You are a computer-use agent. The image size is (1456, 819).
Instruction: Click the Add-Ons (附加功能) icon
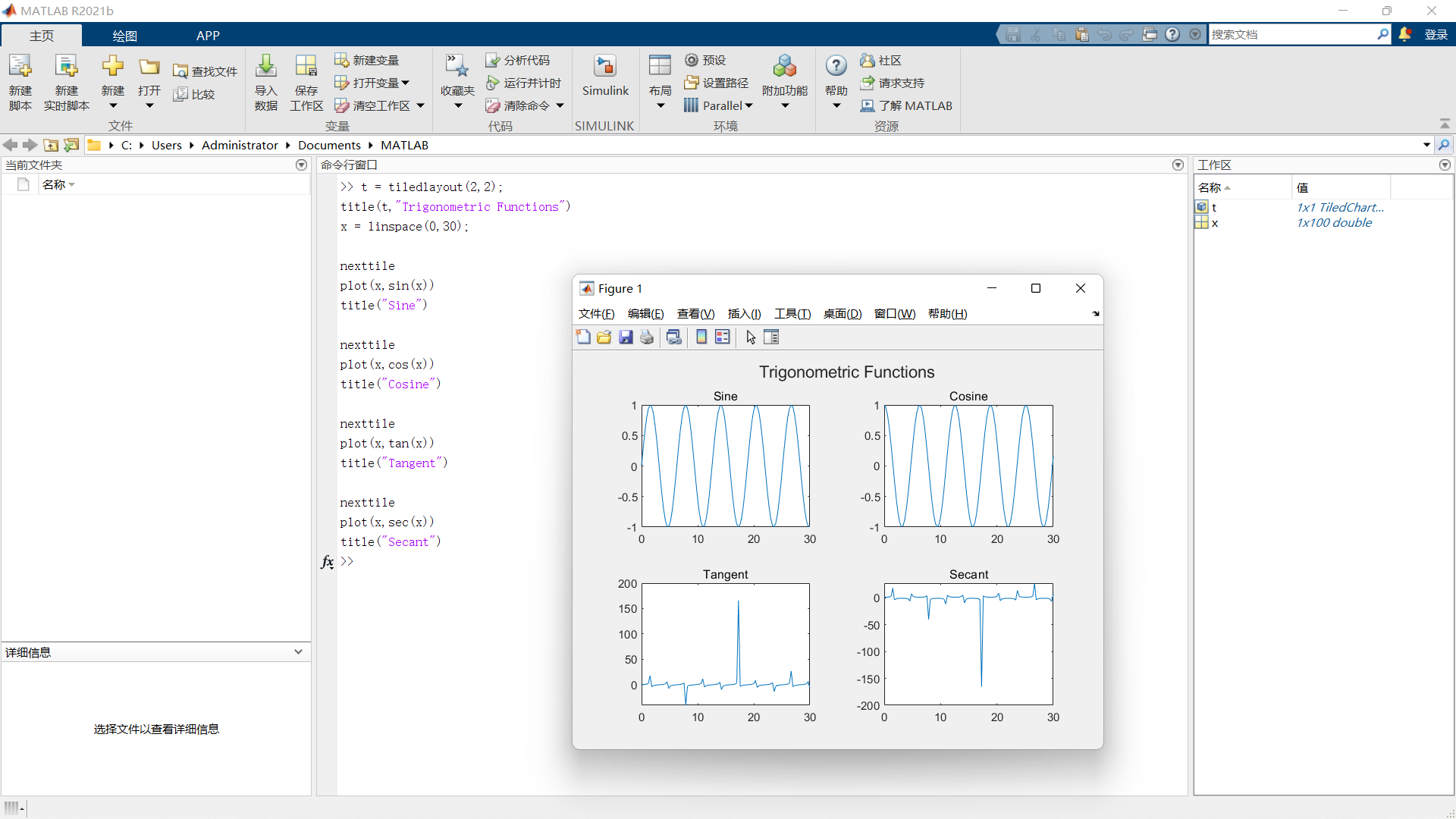785,67
